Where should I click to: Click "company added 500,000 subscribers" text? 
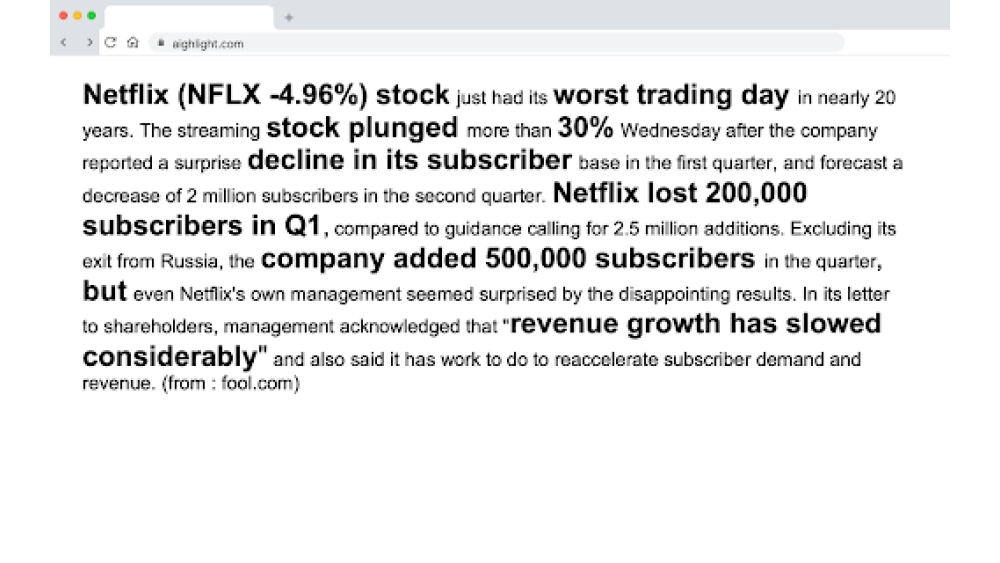[507, 260]
